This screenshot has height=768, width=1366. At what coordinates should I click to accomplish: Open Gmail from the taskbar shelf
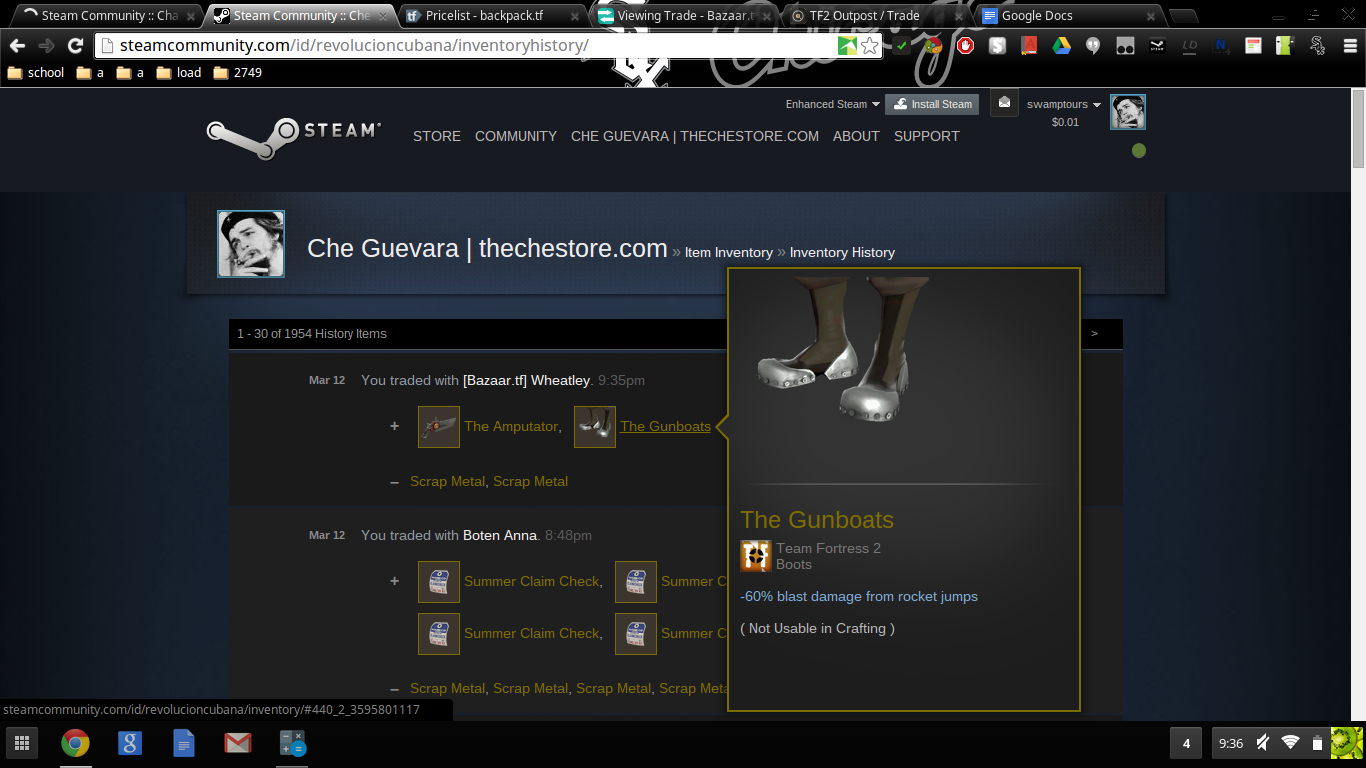(x=237, y=743)
